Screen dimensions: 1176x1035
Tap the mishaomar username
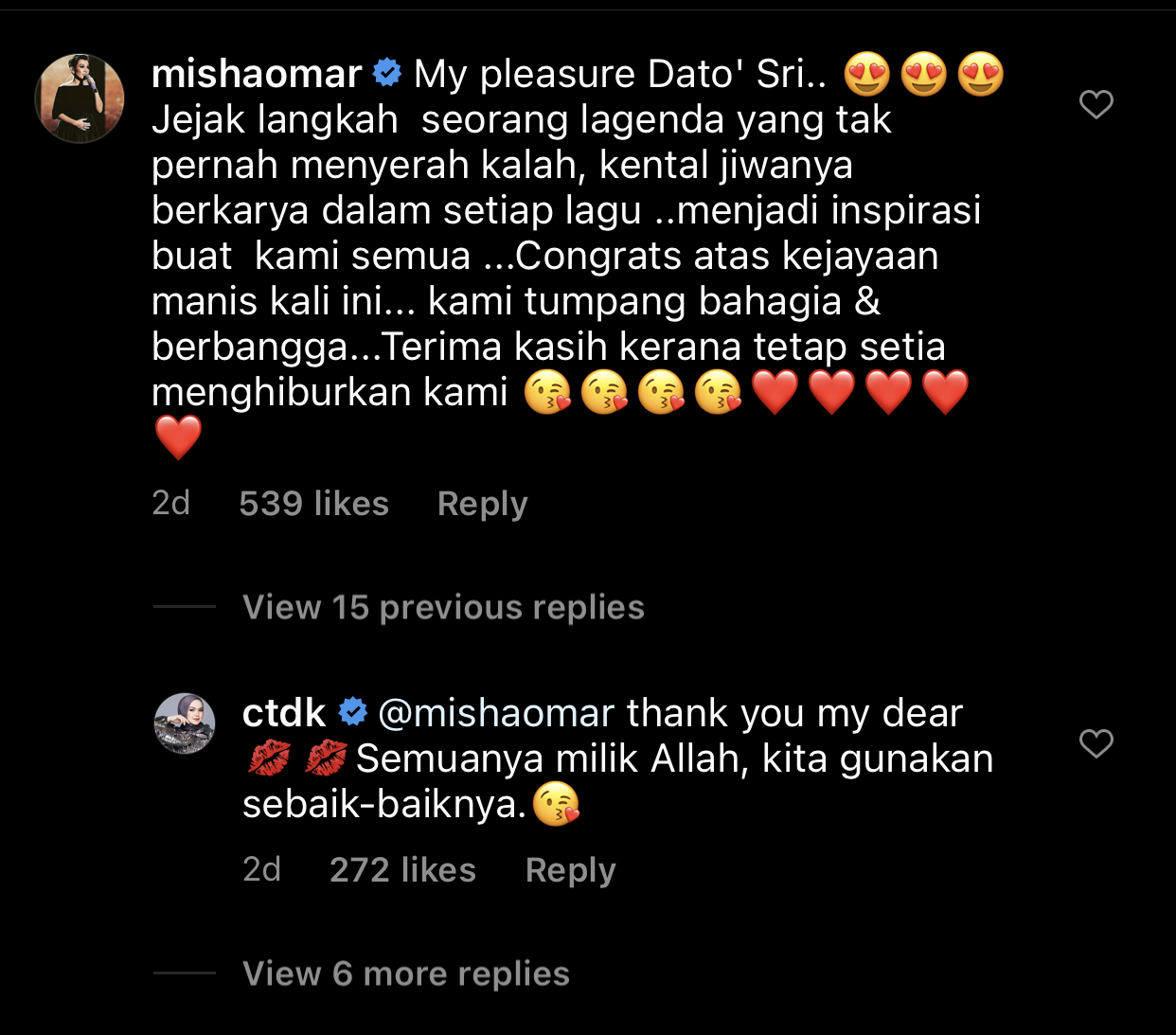(x=257, y=74)
